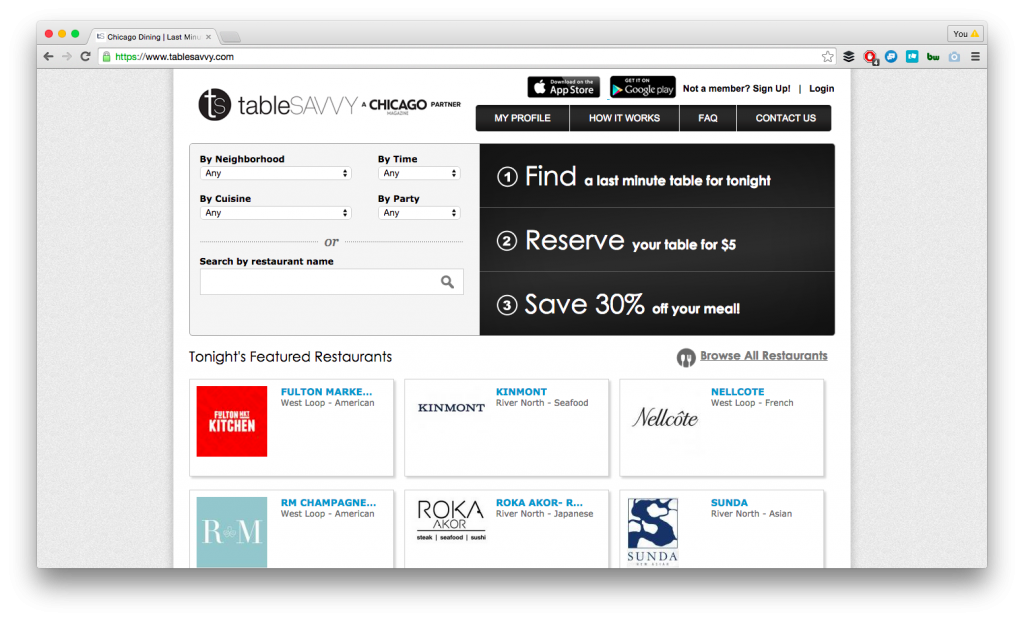The image size is (1024, 621).
Task: Open the By Neighborhood dropdown
Action: [276, 173]
